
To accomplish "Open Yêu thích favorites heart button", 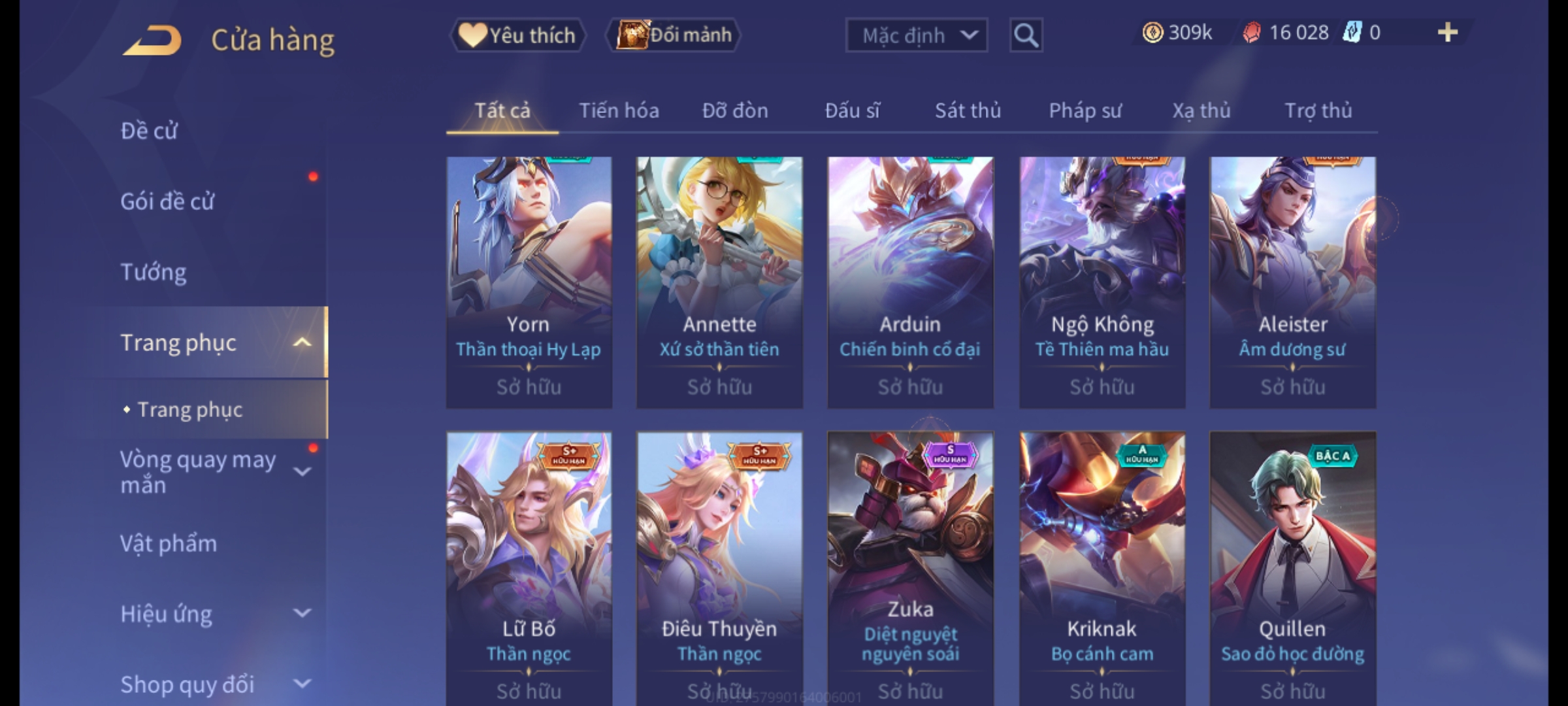I will coord(517,35).
